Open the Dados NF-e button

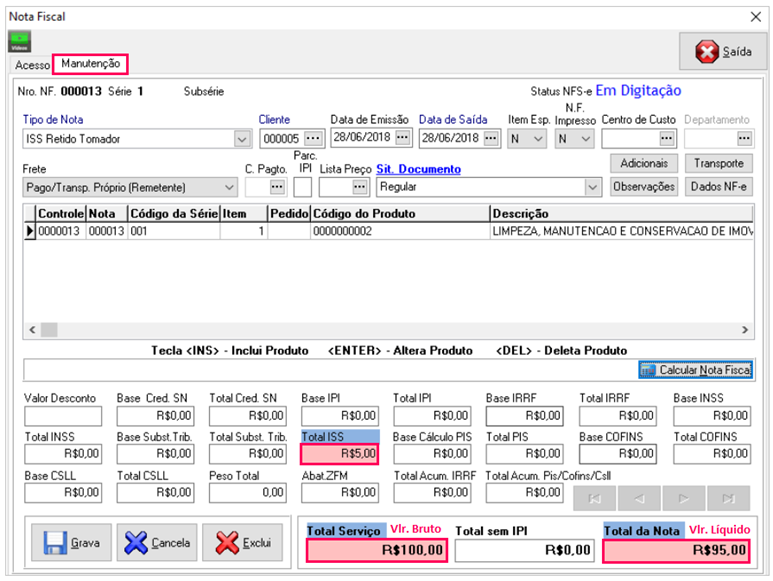pos(718,186)
